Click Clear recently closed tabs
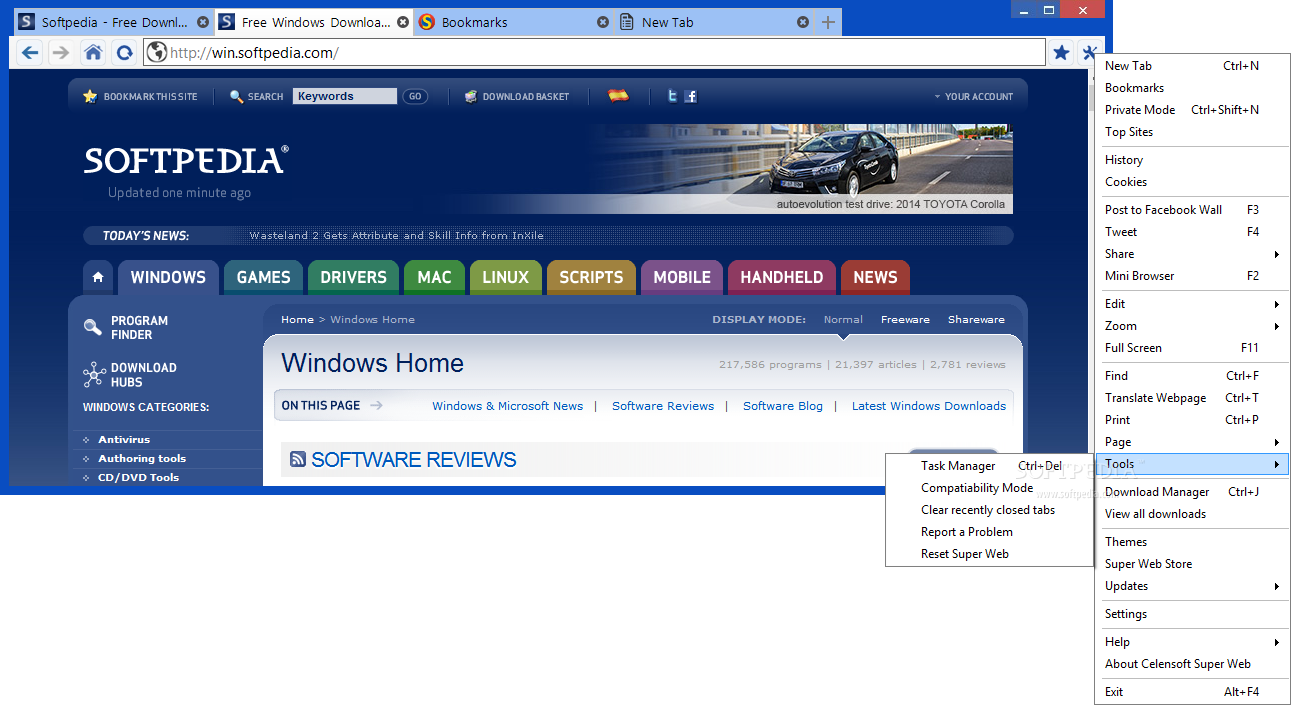 pos(989,510)
